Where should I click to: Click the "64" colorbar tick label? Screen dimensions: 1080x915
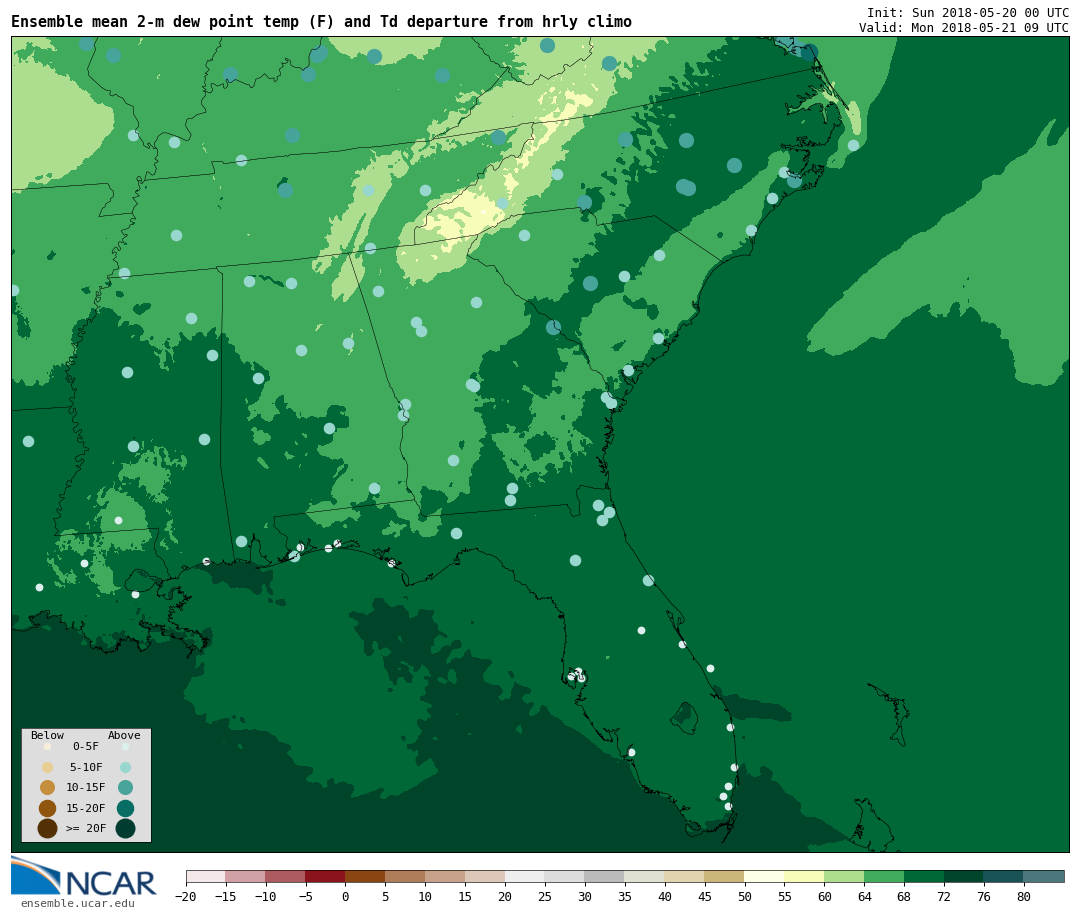tap(864, 896)
